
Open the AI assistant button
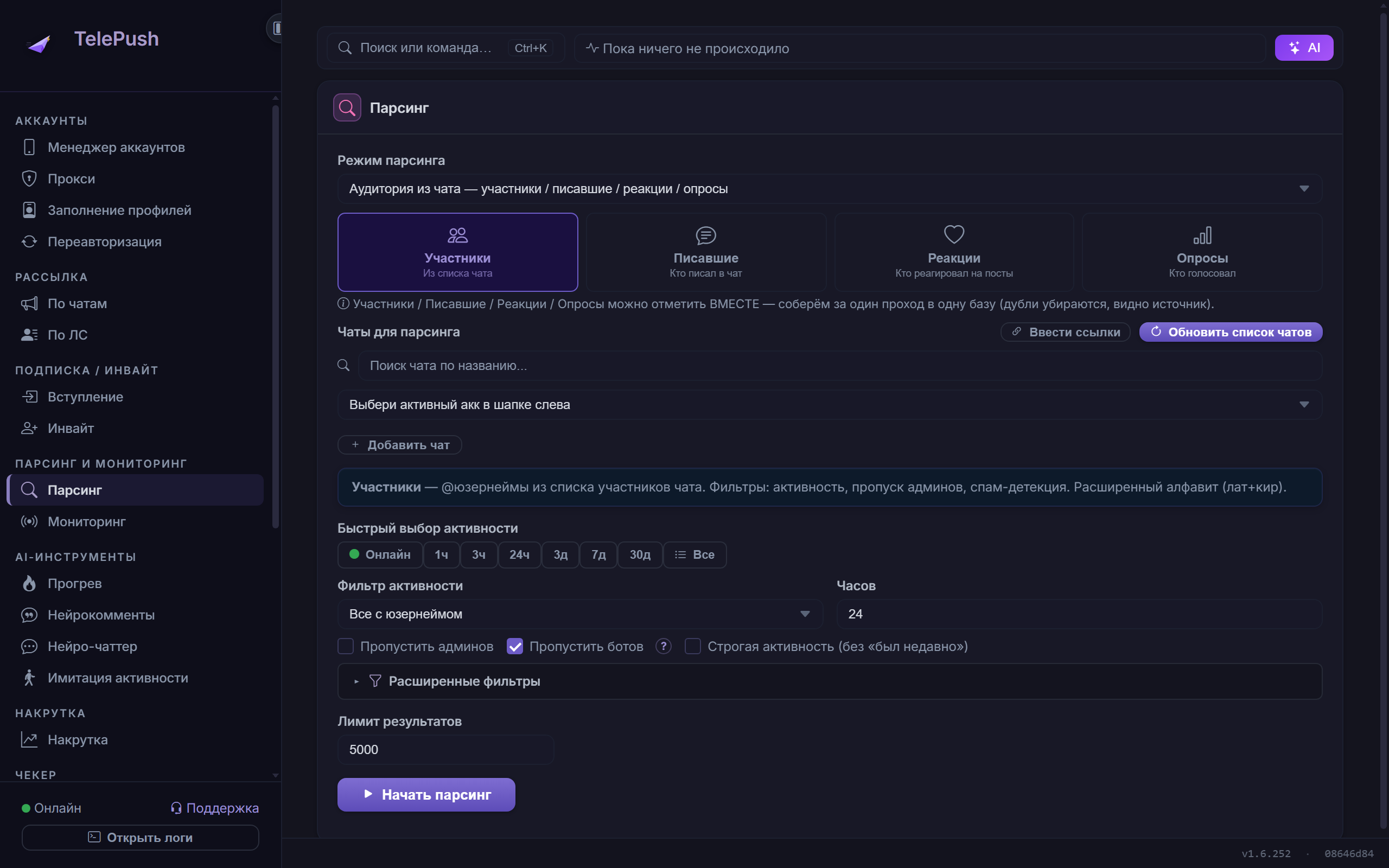coord(1304,48)
